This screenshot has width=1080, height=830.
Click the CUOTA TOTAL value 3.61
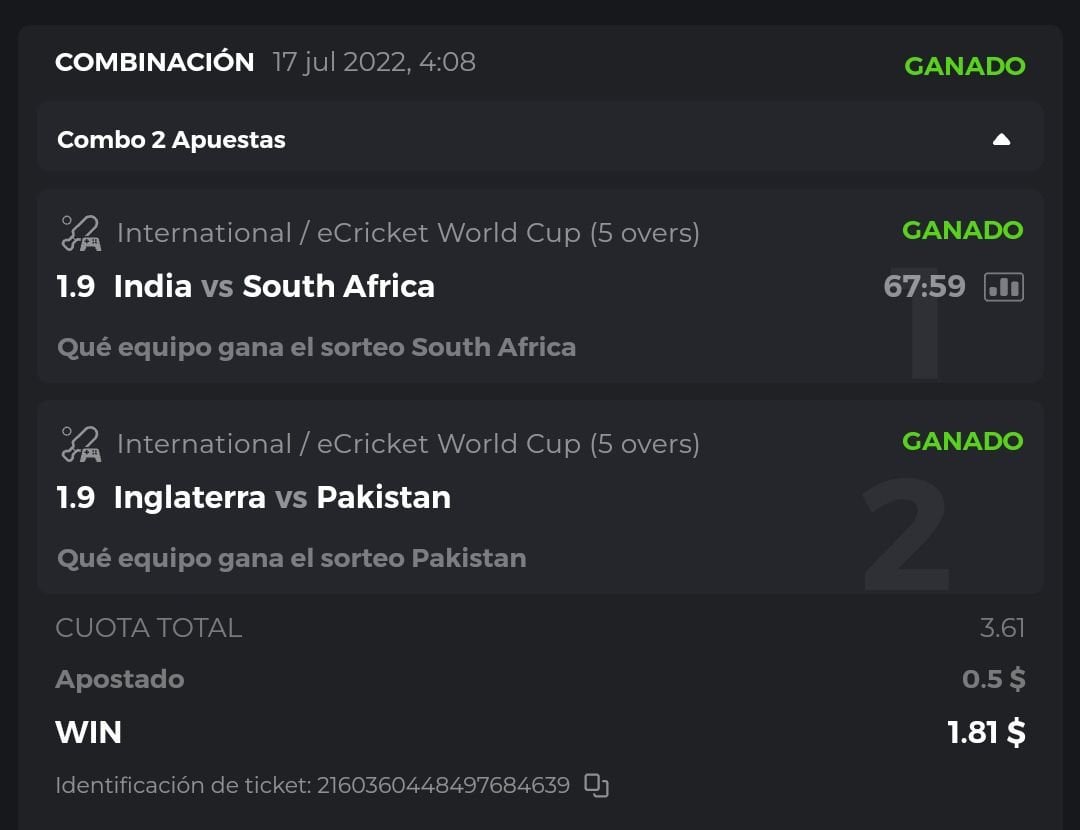point(1002,628)
